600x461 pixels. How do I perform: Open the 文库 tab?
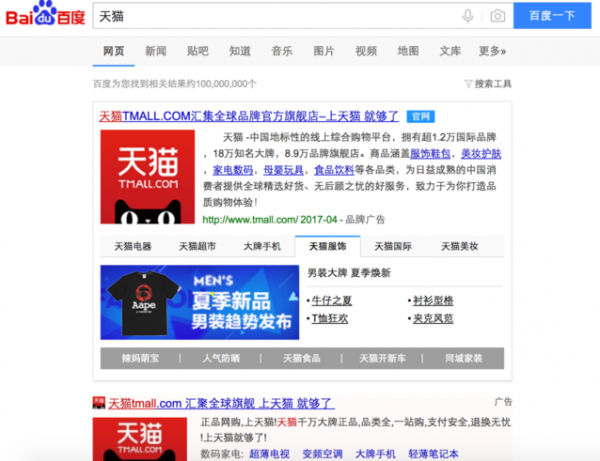tap(450, 51)
